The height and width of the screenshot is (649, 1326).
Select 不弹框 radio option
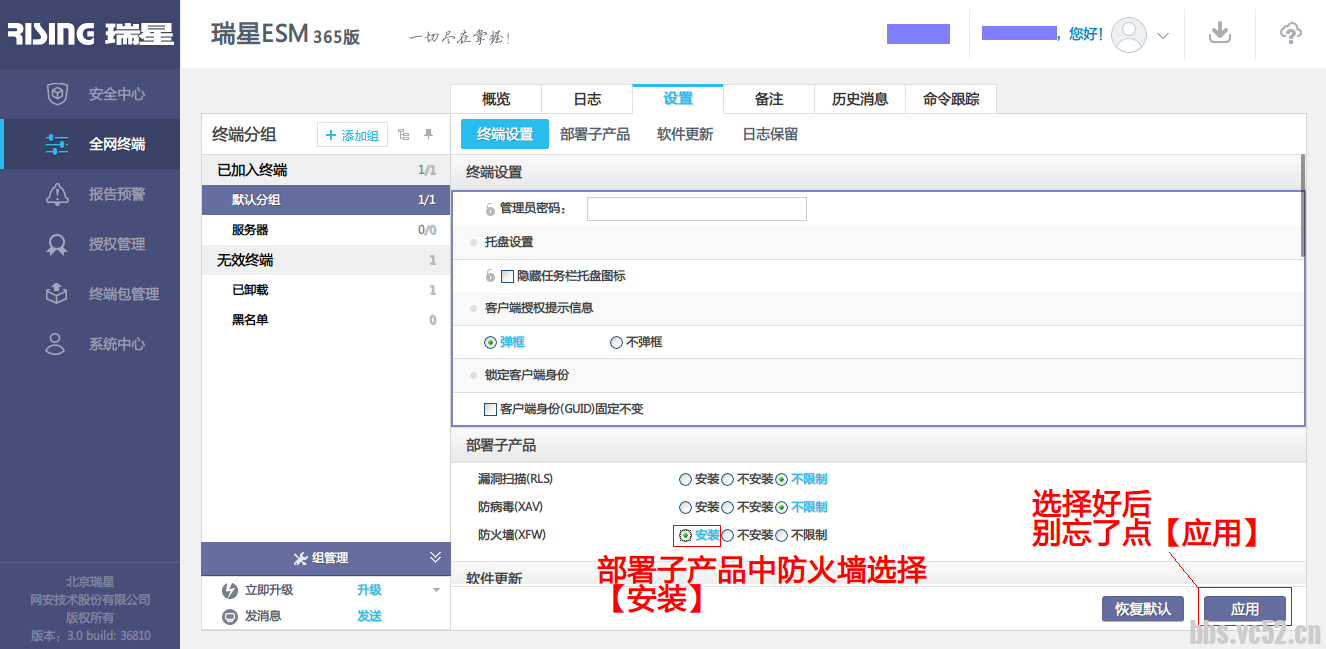pyautogui.click(x=616, y=342)
